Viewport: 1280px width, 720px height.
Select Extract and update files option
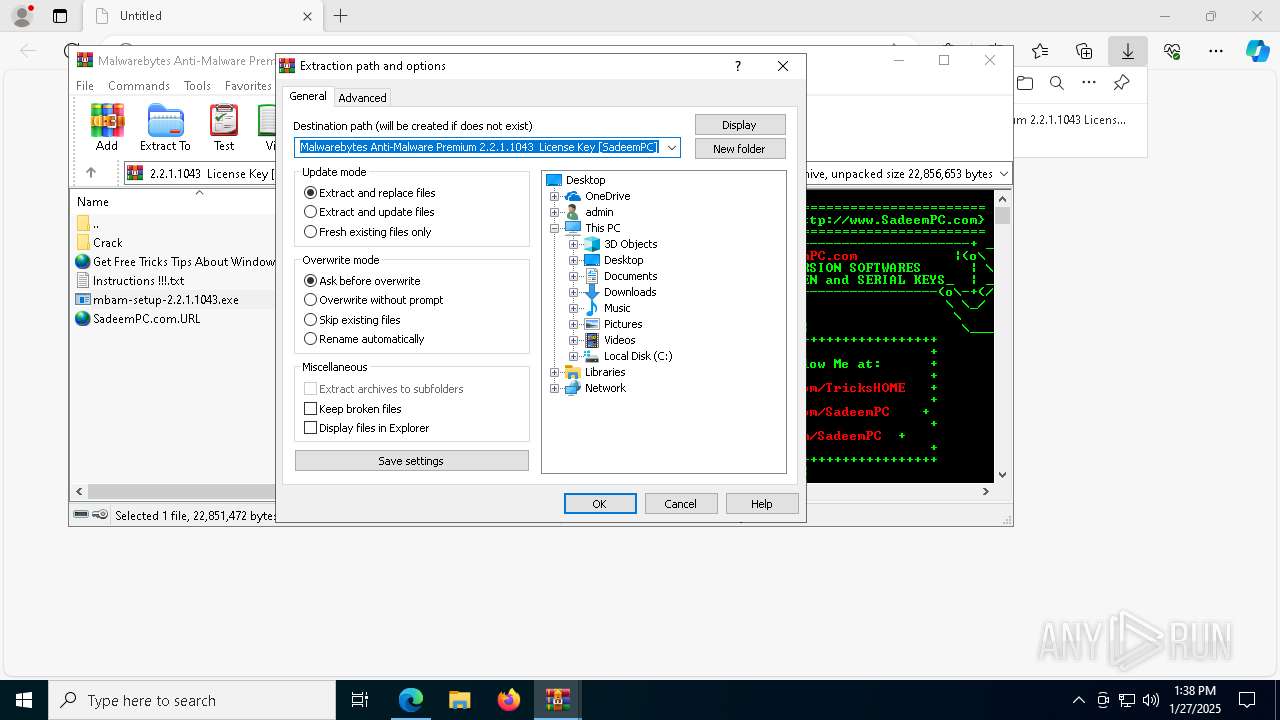[x=369, y=212]
